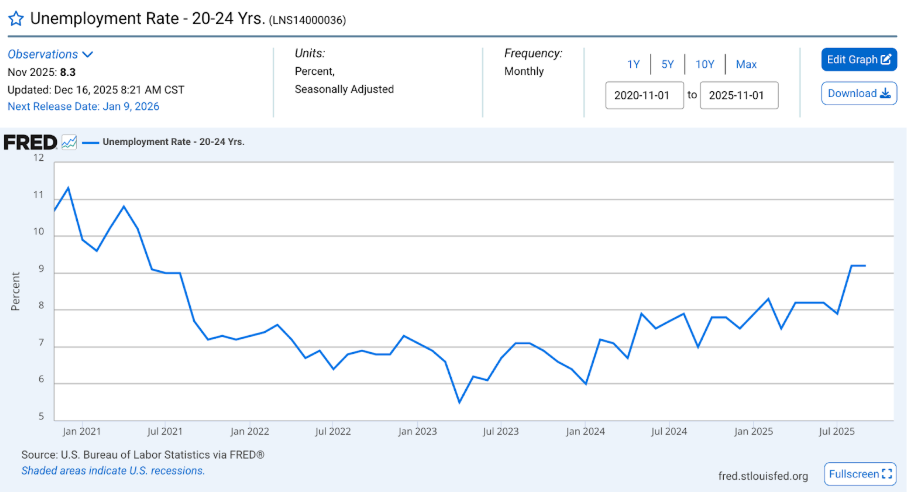
Task: Click the FRED logo above the chart
Action: tap(30, 142)
